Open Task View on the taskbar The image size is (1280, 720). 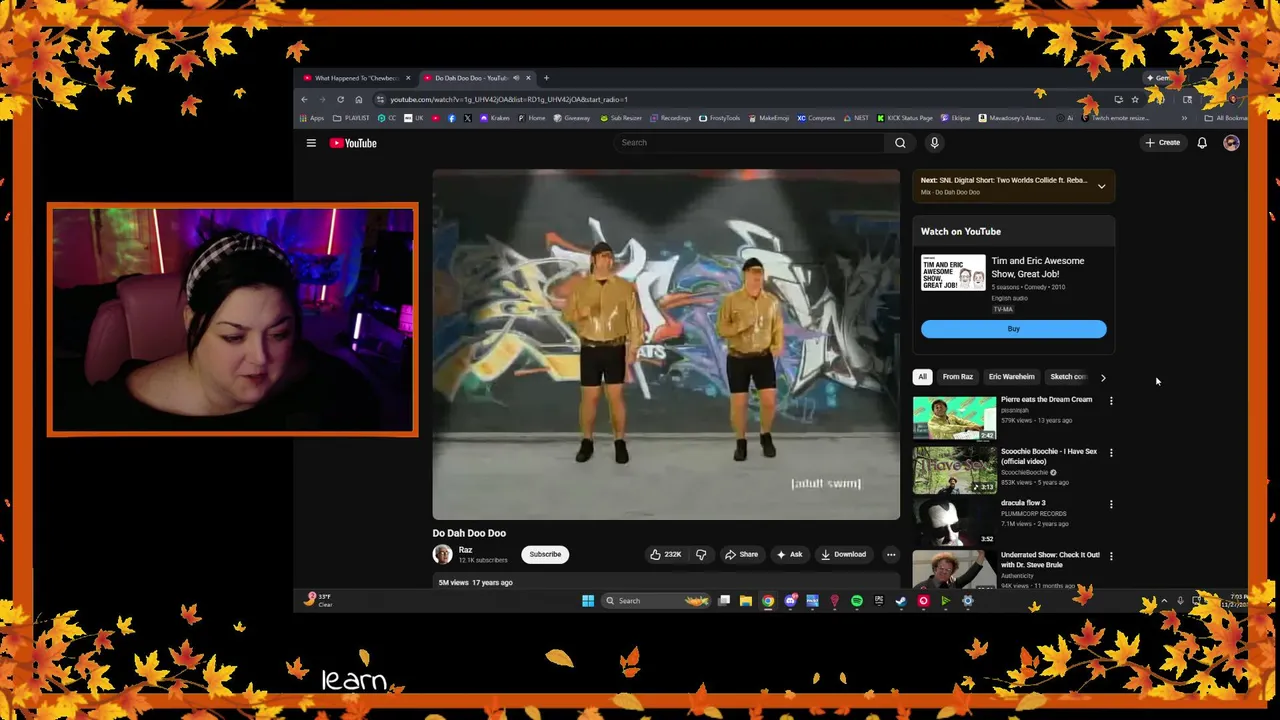[x=724, y=601]
